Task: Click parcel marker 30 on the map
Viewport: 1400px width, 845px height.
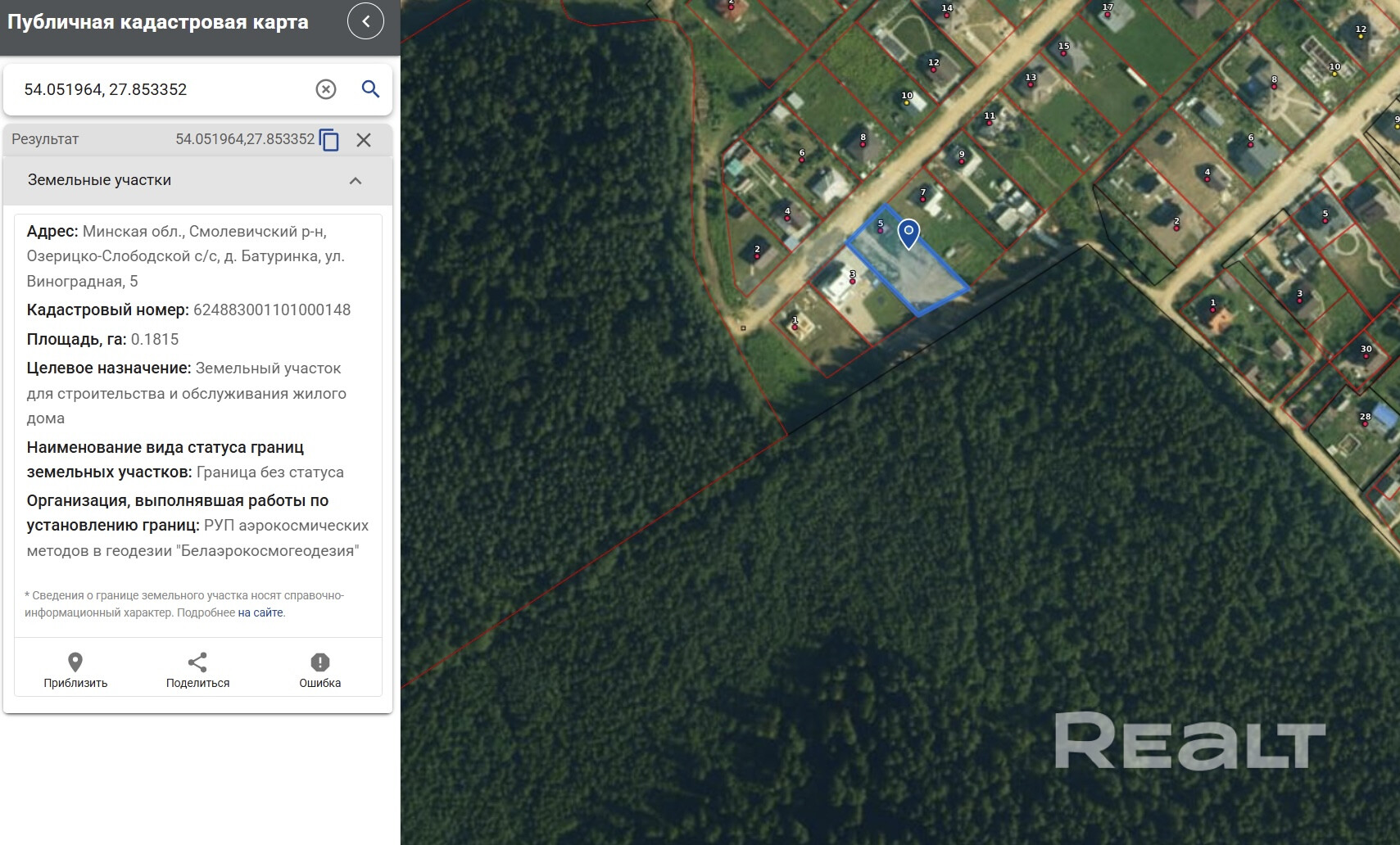Action: coord(1366,350)
